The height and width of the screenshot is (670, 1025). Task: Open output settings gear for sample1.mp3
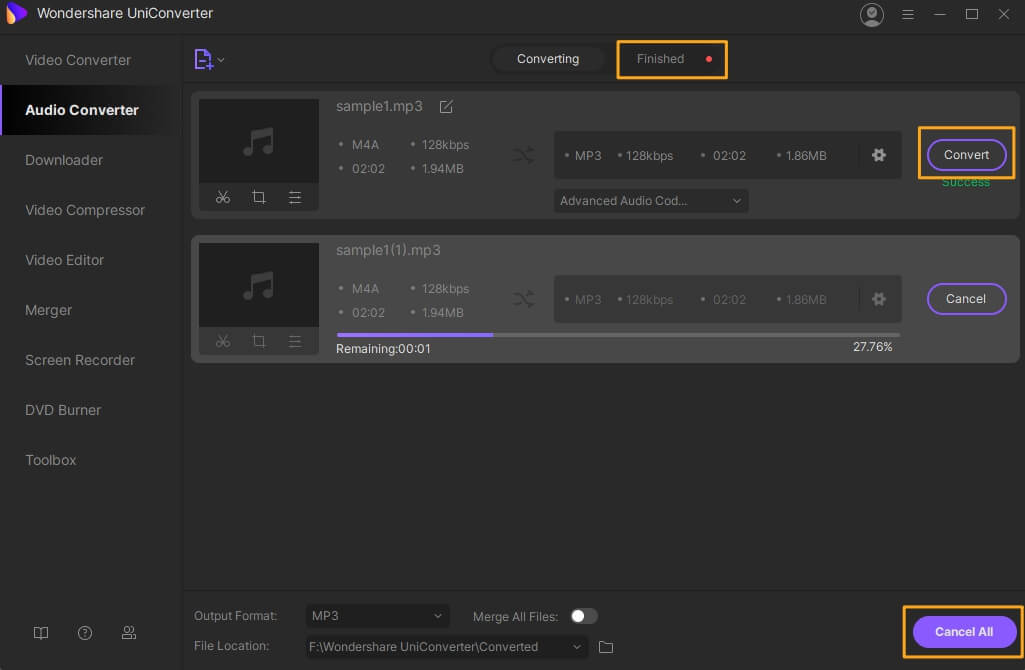[x=879, y=155]
